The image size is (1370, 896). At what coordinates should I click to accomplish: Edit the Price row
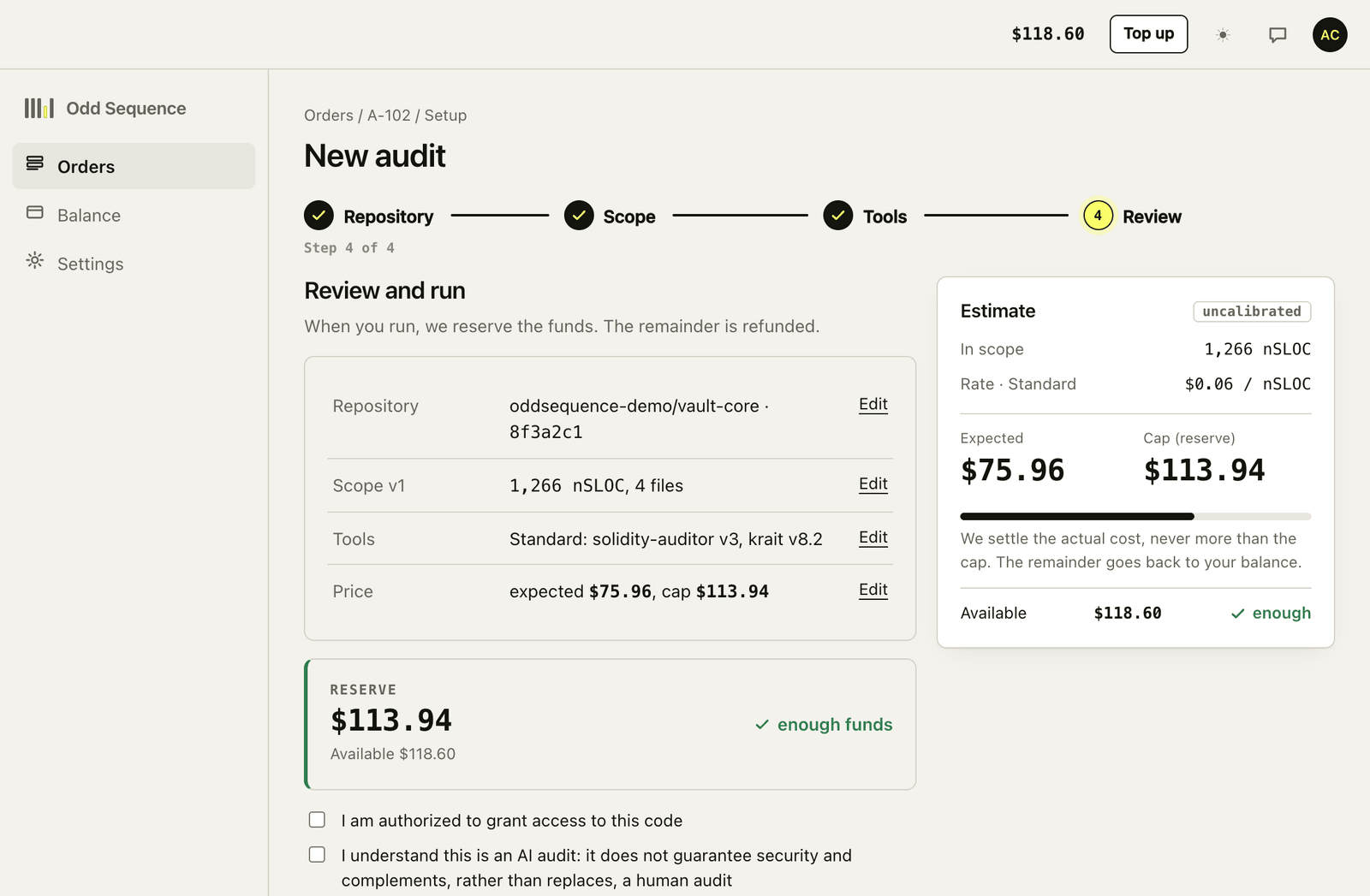873,590
